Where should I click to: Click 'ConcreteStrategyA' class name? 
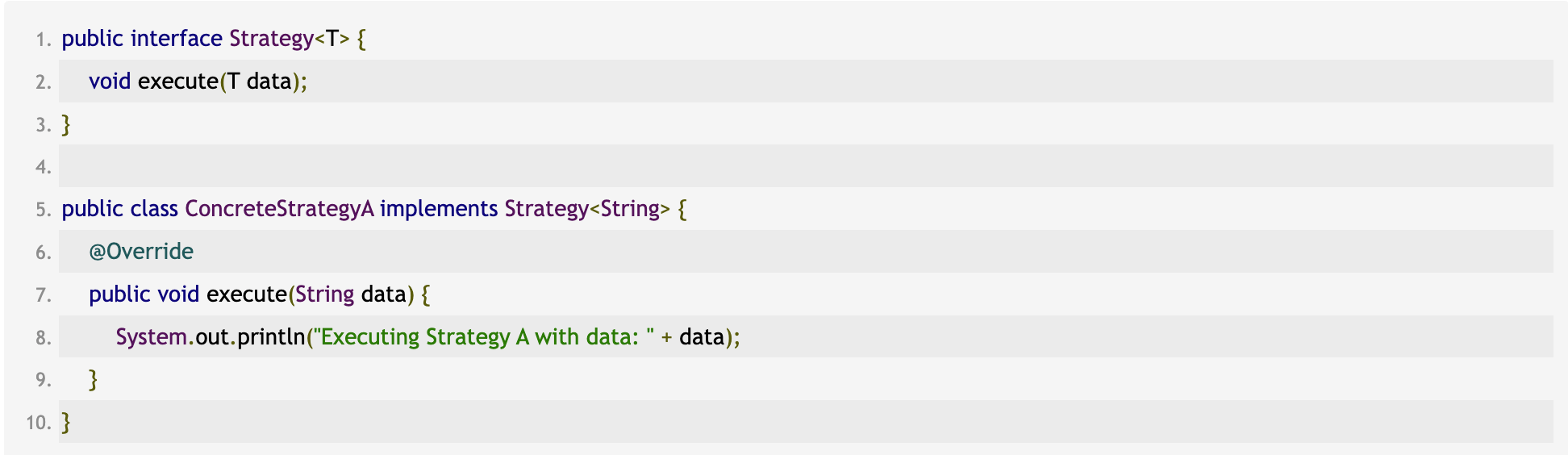click(x=279, y=209)
